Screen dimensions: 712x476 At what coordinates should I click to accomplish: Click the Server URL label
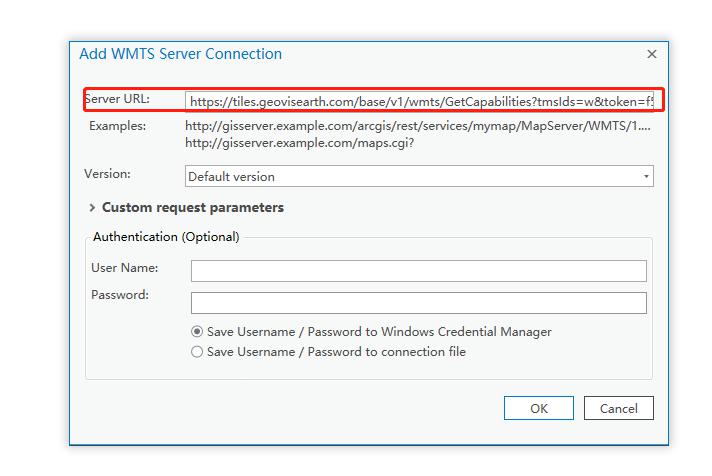[117, 99]
